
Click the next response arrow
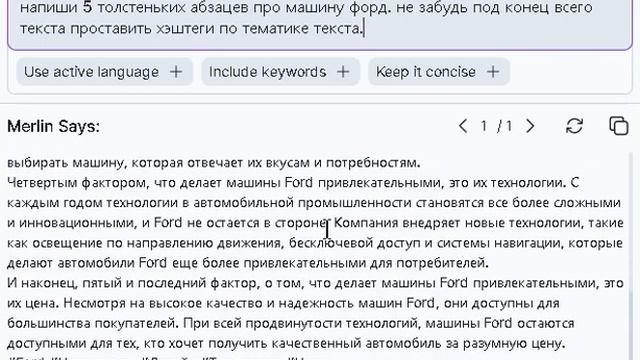click(x=530, y=126)
